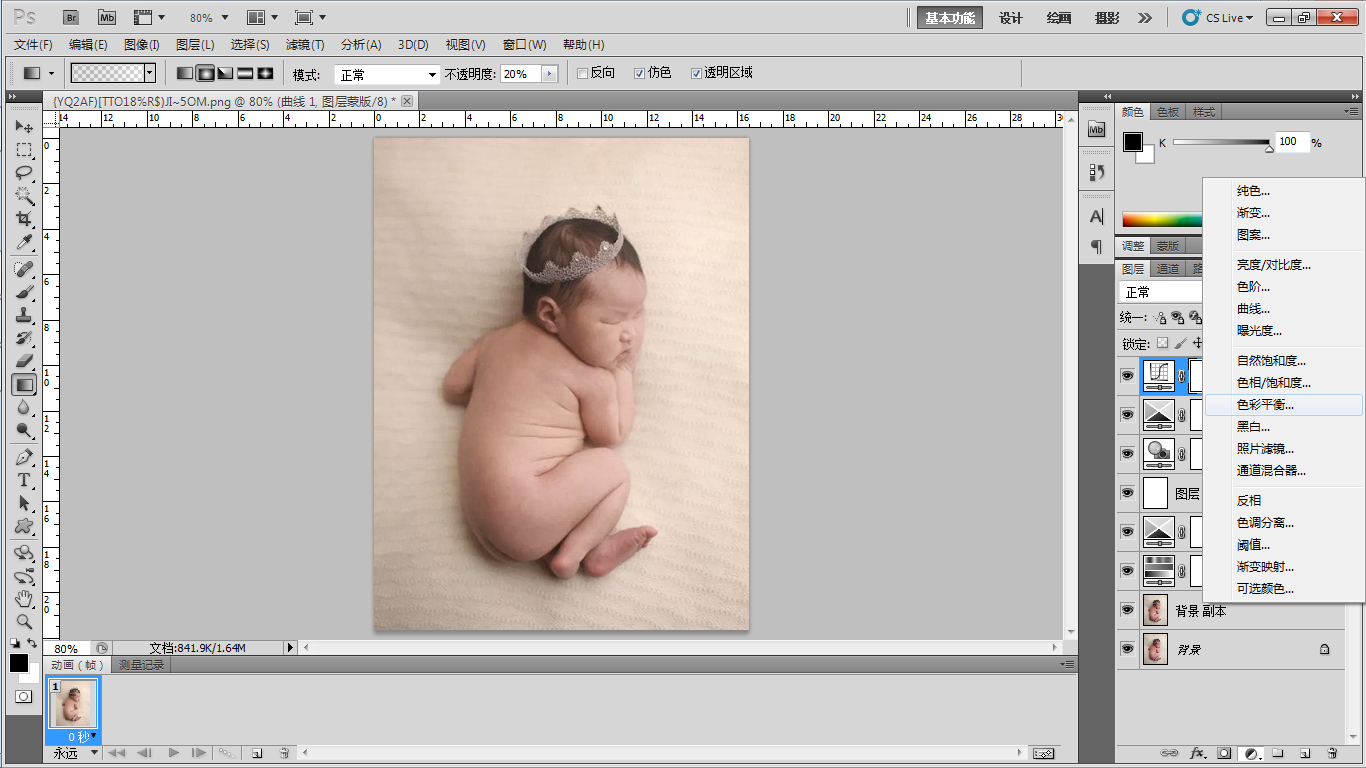Screen dimensions: 1366x768
Task: Open the 滤镜(T) menu
Action: point(305,45)
